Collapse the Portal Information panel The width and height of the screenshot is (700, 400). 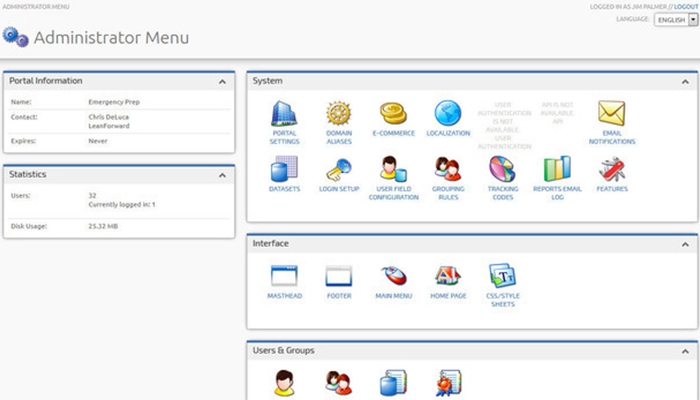[222, 82]
